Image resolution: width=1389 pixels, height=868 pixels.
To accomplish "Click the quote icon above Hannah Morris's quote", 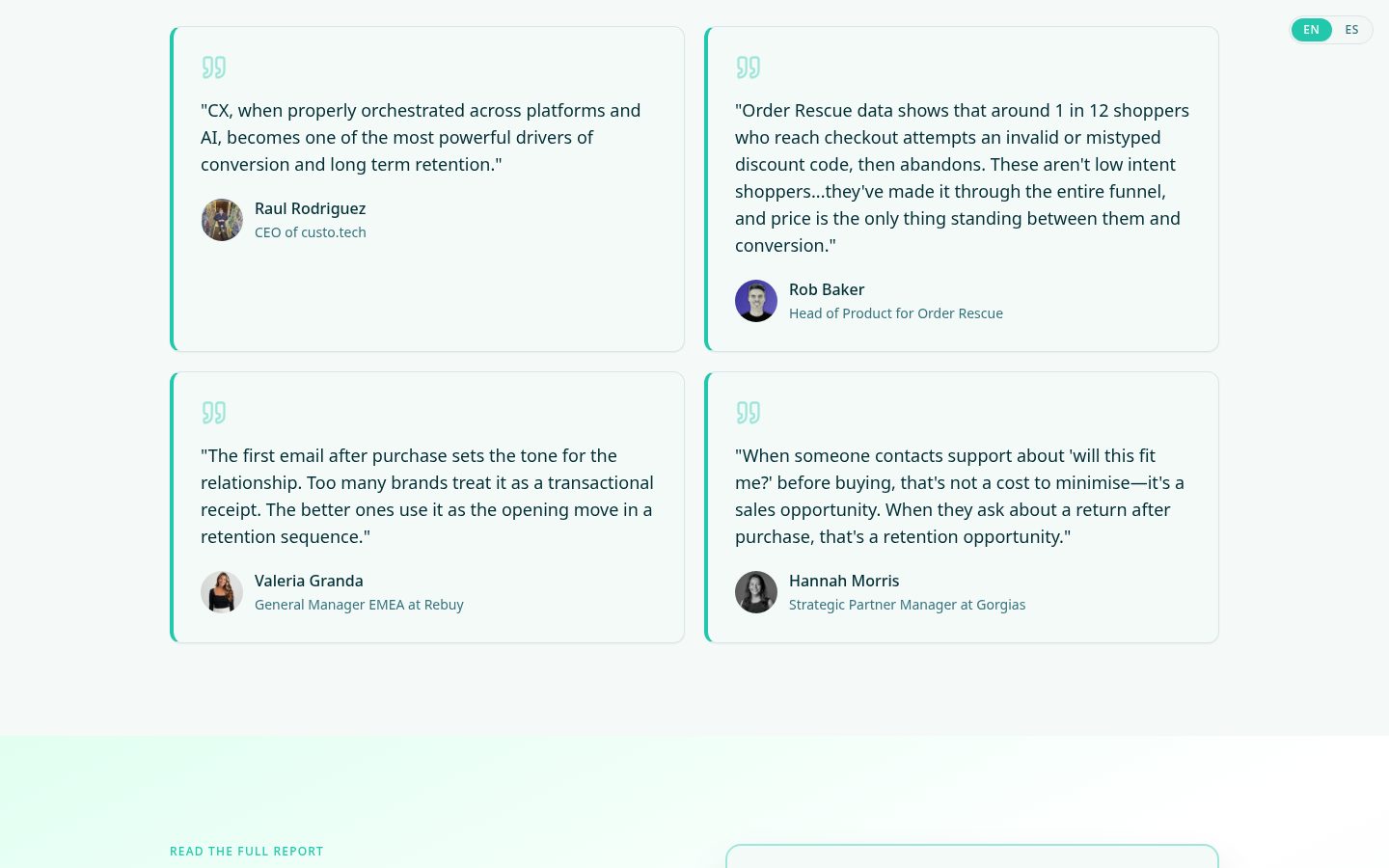I will tap(748, 413).
